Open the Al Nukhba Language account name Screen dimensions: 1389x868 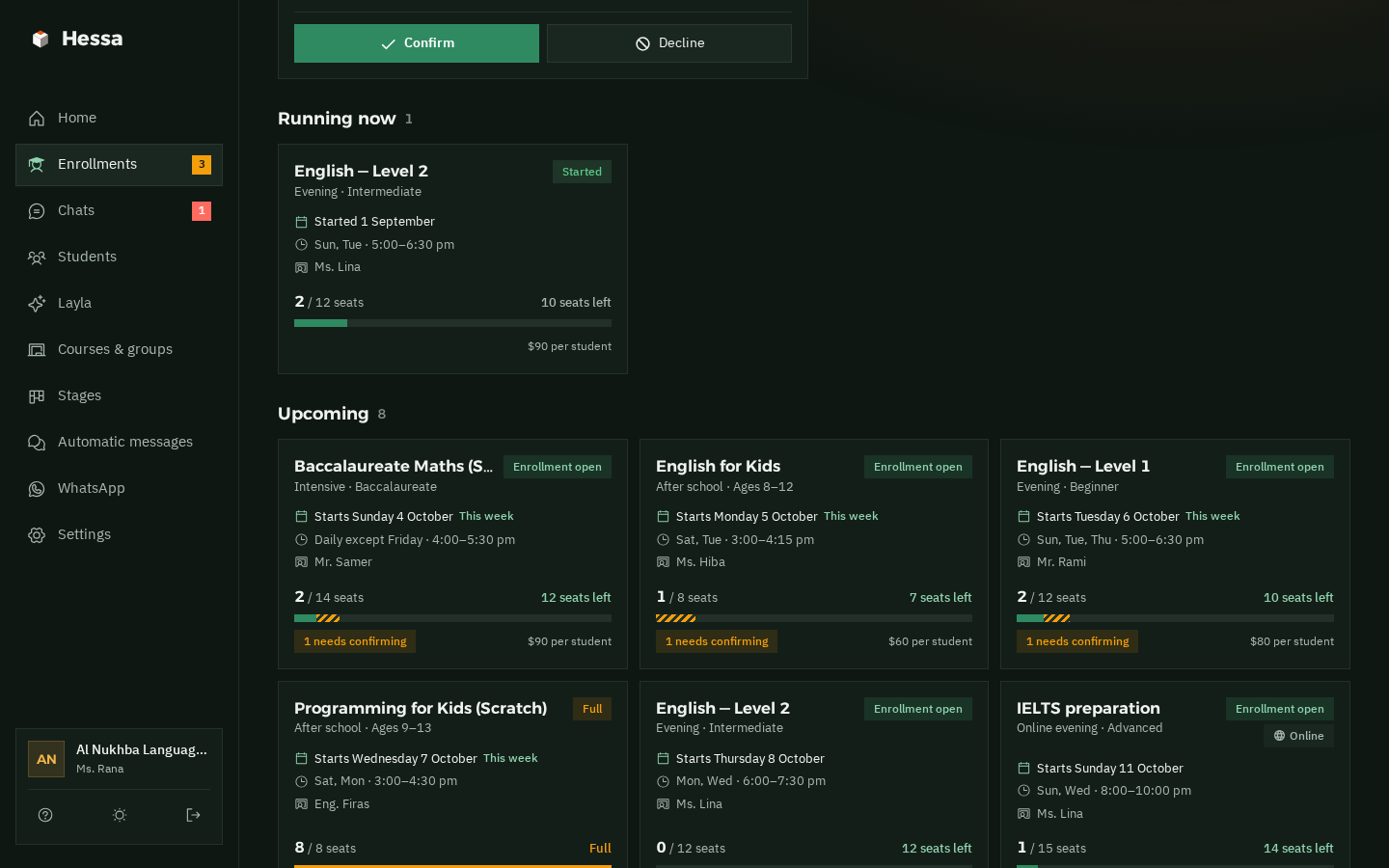[x=142, y=750]
